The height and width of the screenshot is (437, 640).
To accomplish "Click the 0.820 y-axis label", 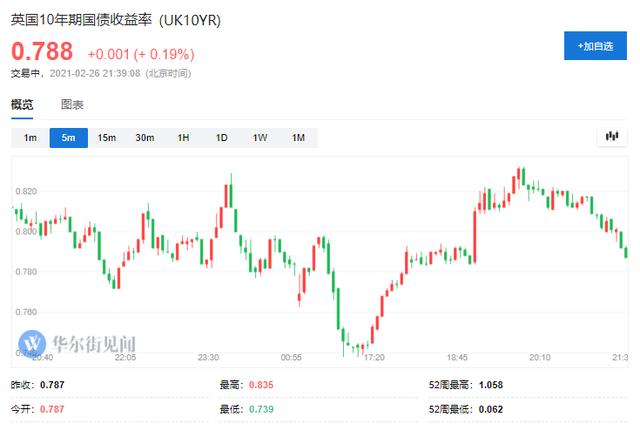I will tap(26, 191).
